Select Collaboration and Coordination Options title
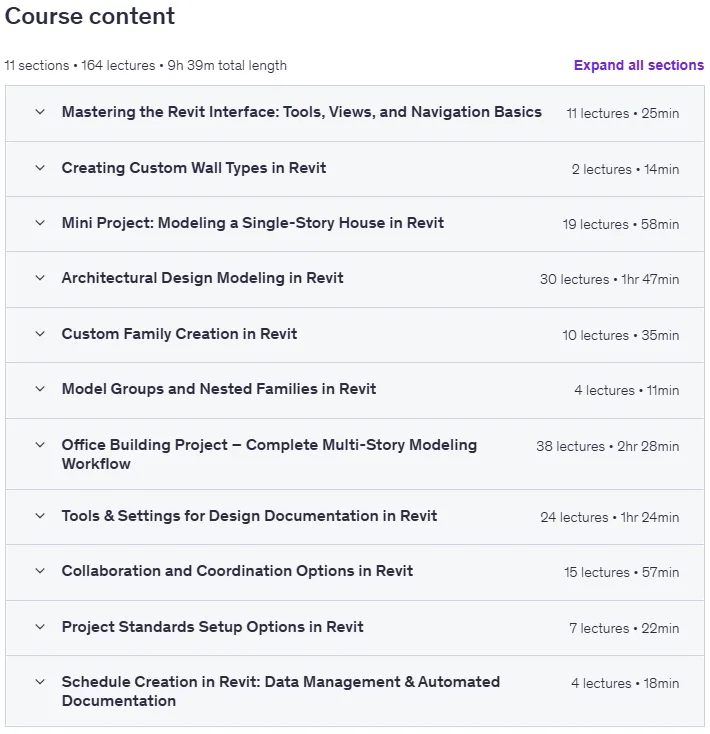The height and width of the screenshot is (734, 710). pyautogui.click(x=237, y=571)
